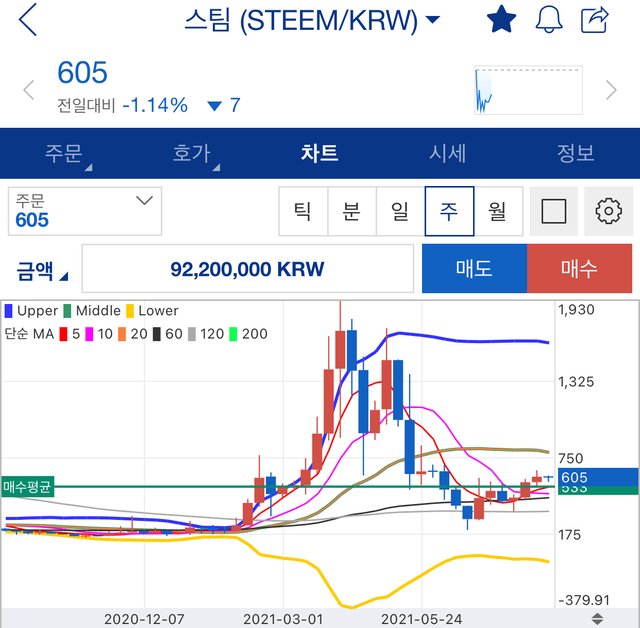The image size is (640, 628).
Task: Go to previous coin arrow
Action: 29,90
